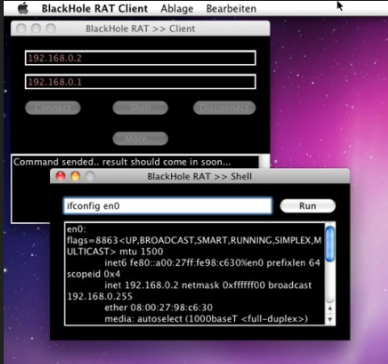Open the BlackHole RAT Client application menu

point(95,8)
